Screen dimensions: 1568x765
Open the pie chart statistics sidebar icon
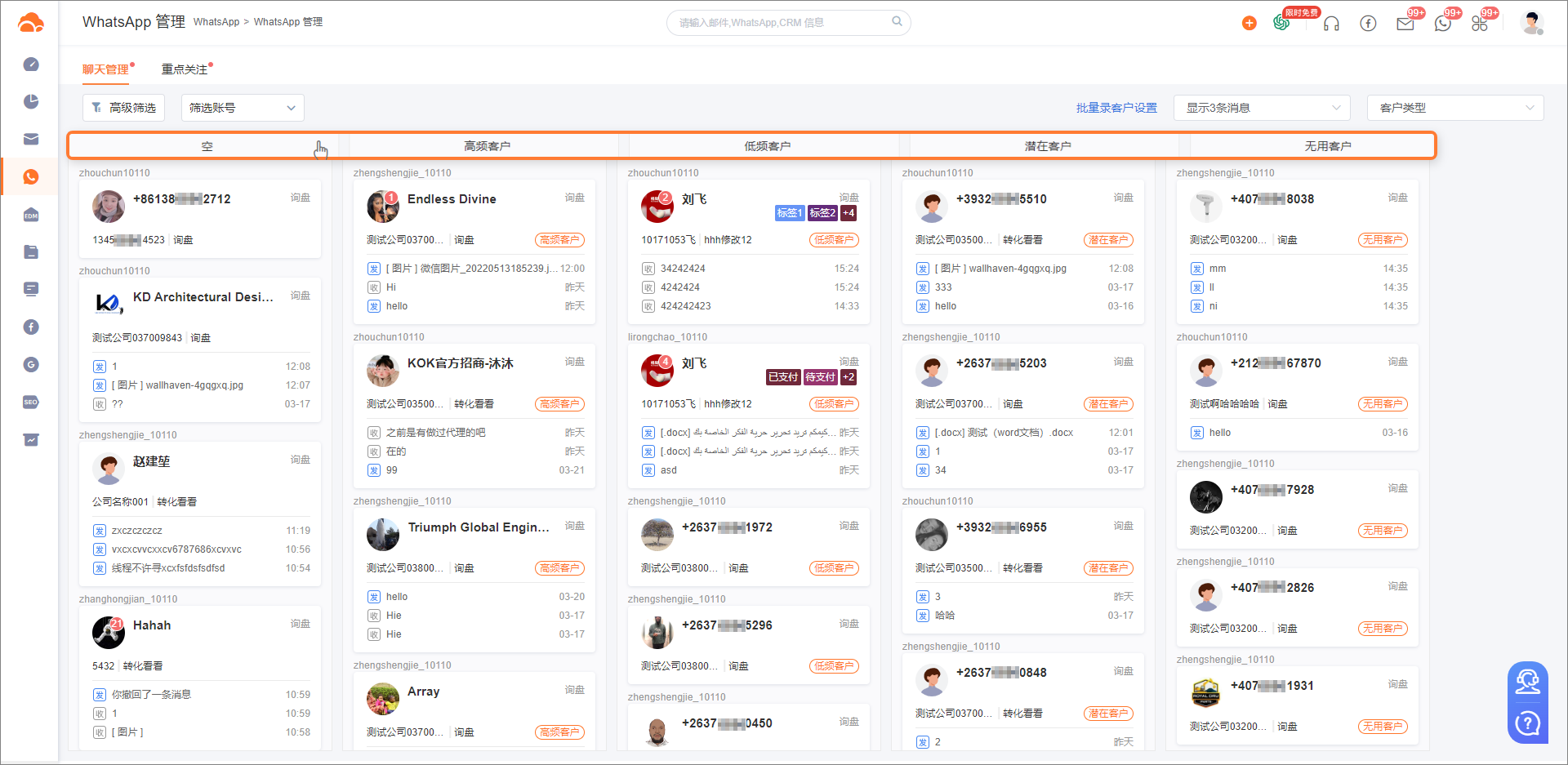coord(31,101)
